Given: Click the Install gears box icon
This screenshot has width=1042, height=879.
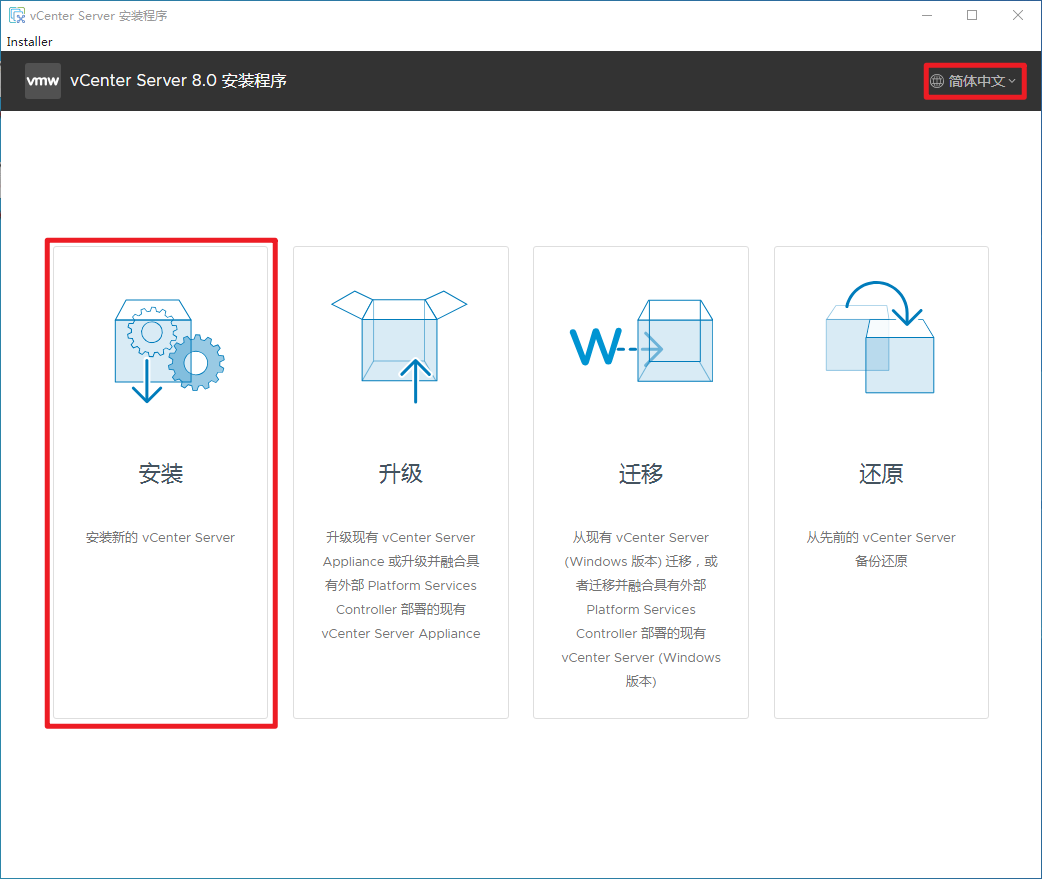Looking at the screenshot, I should click(167, 349).
